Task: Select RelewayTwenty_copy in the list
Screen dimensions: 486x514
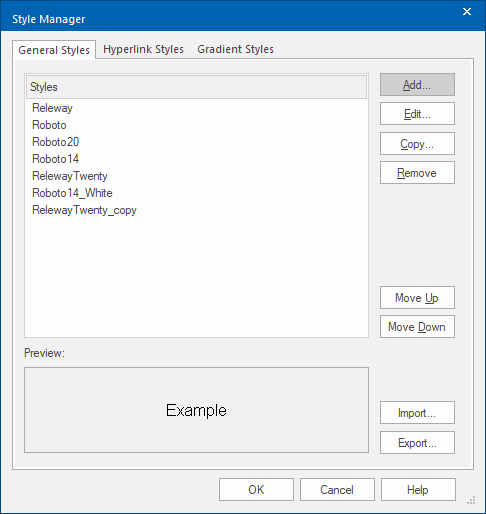Action: 84,210
